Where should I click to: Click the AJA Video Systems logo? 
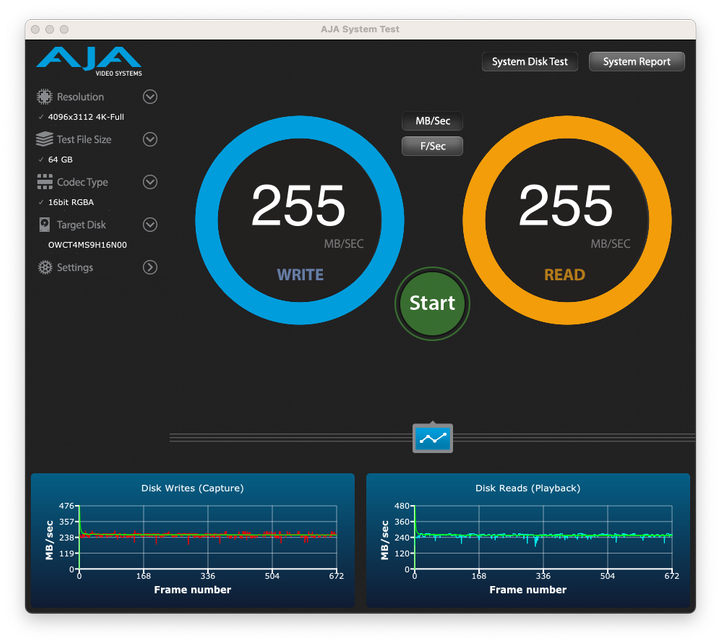tap(88, 60)
